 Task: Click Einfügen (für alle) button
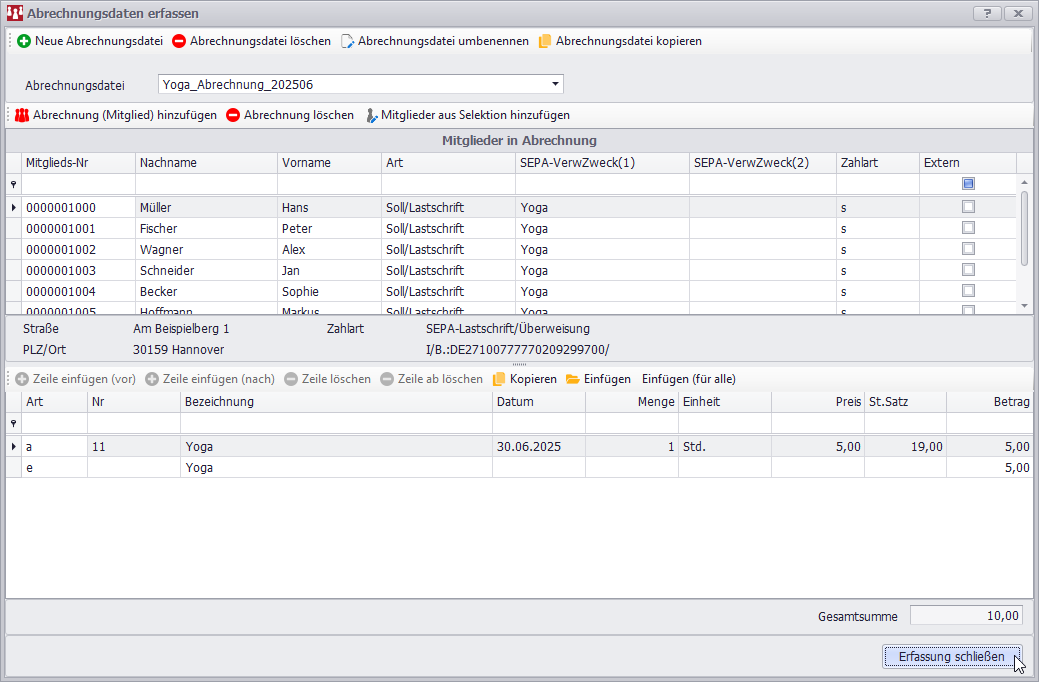[689, 379]
